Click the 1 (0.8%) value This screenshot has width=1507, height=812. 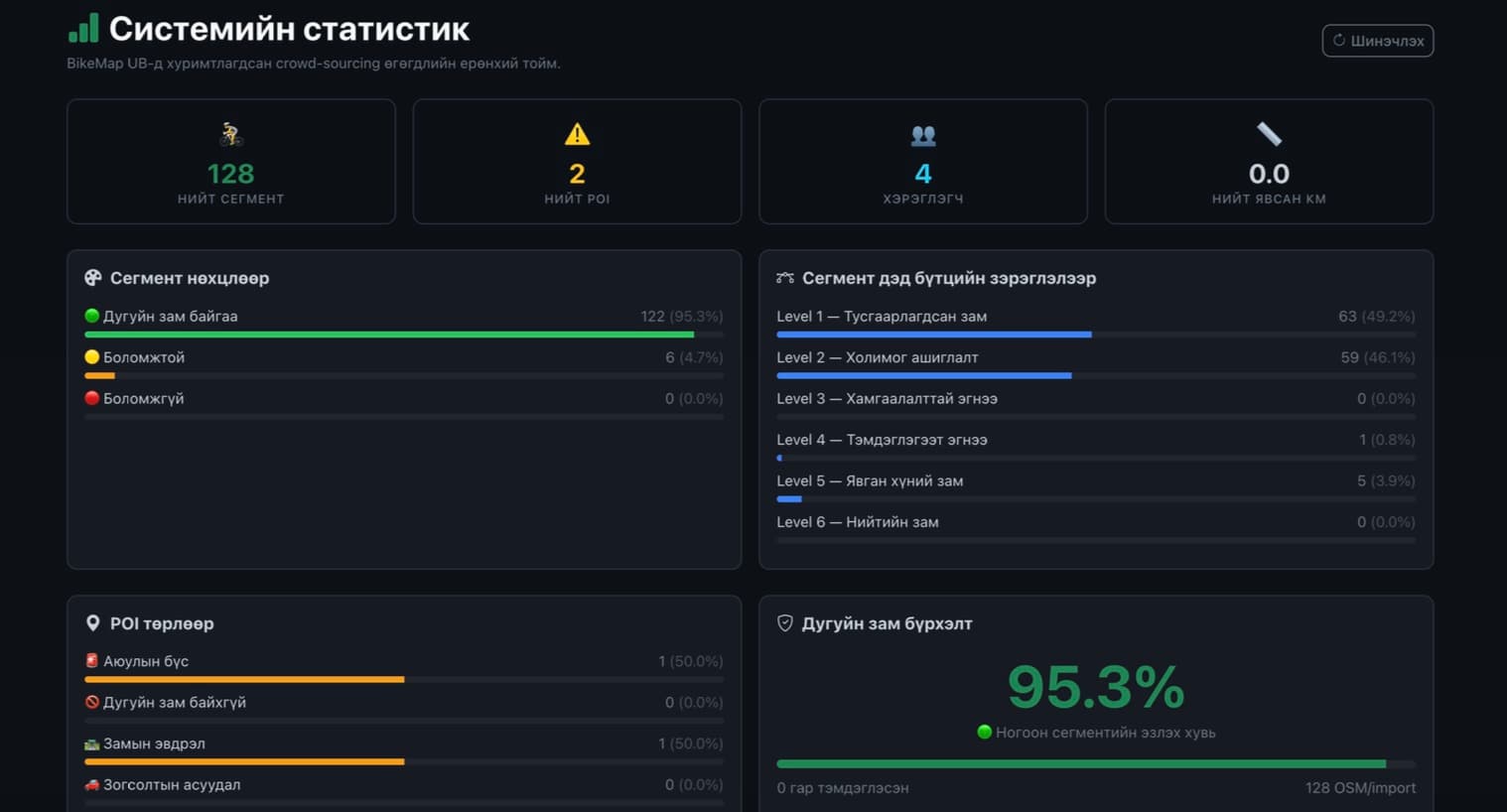(1388, 440)
